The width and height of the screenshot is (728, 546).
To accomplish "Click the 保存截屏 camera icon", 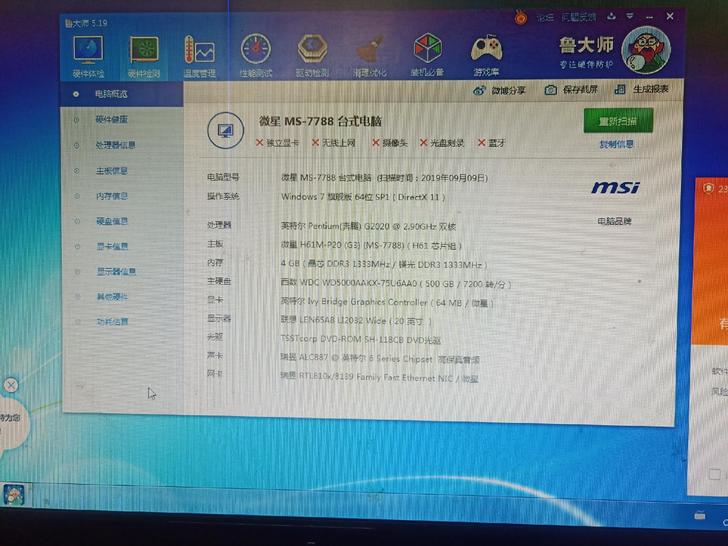I will point(550,90).
